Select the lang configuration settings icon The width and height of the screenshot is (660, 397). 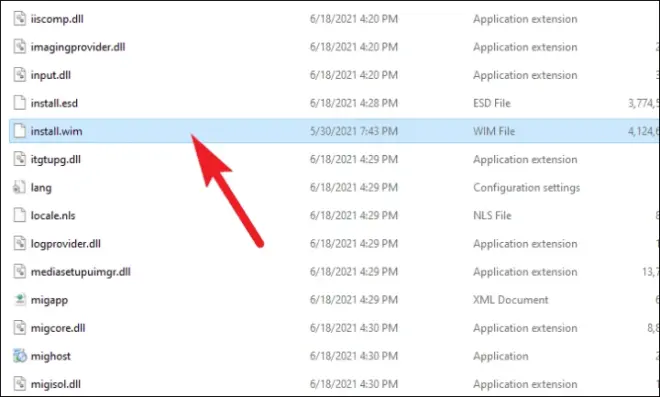(19, 187)
